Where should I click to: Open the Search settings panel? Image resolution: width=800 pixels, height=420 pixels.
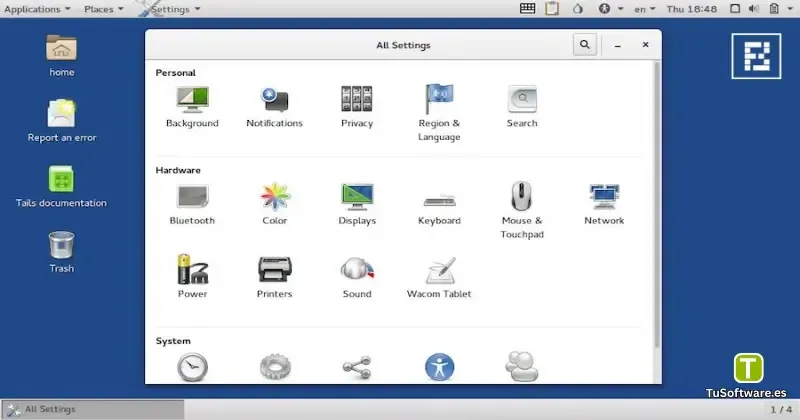[522, 107]
